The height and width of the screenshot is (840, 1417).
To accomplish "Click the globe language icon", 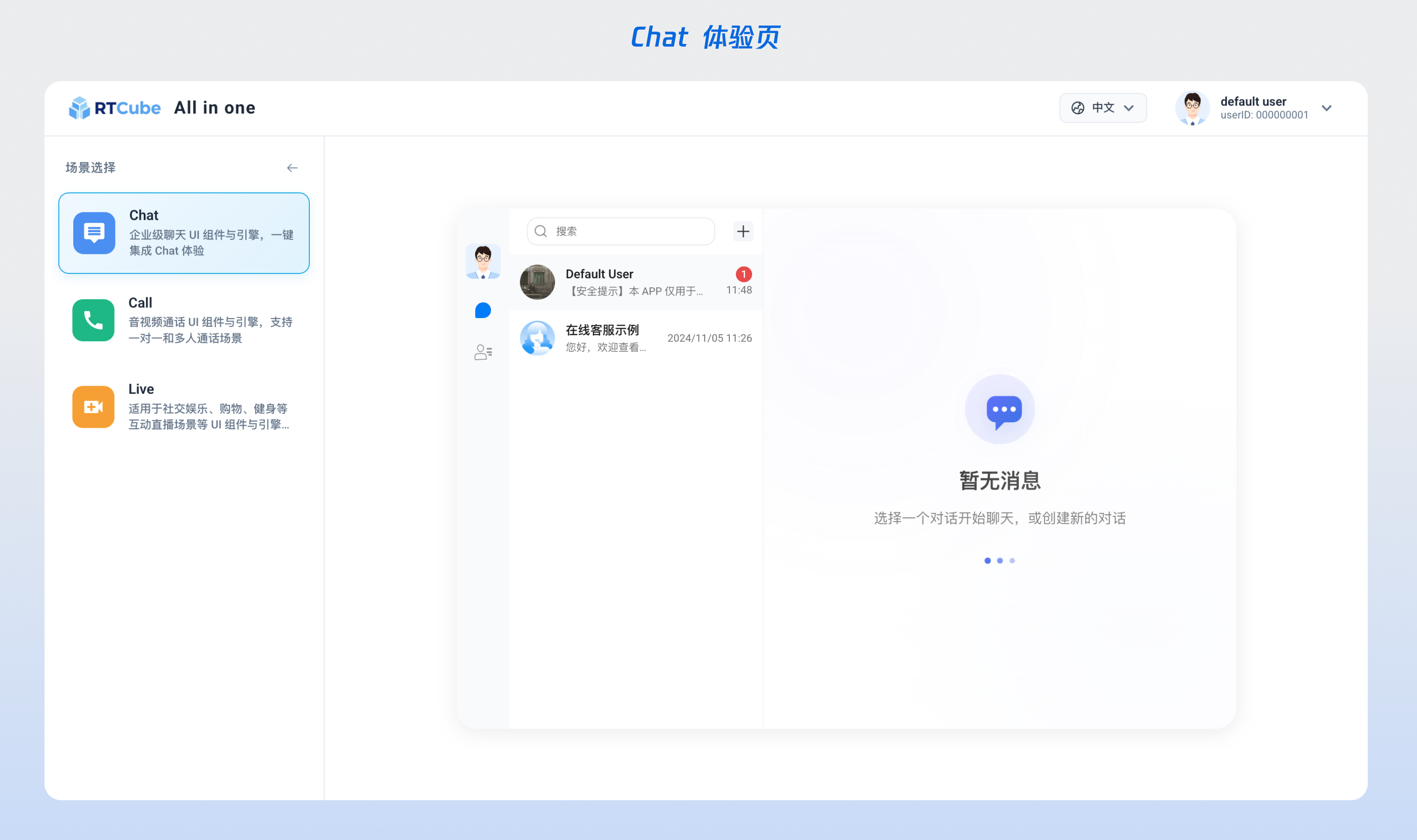I will (1078, 108).
